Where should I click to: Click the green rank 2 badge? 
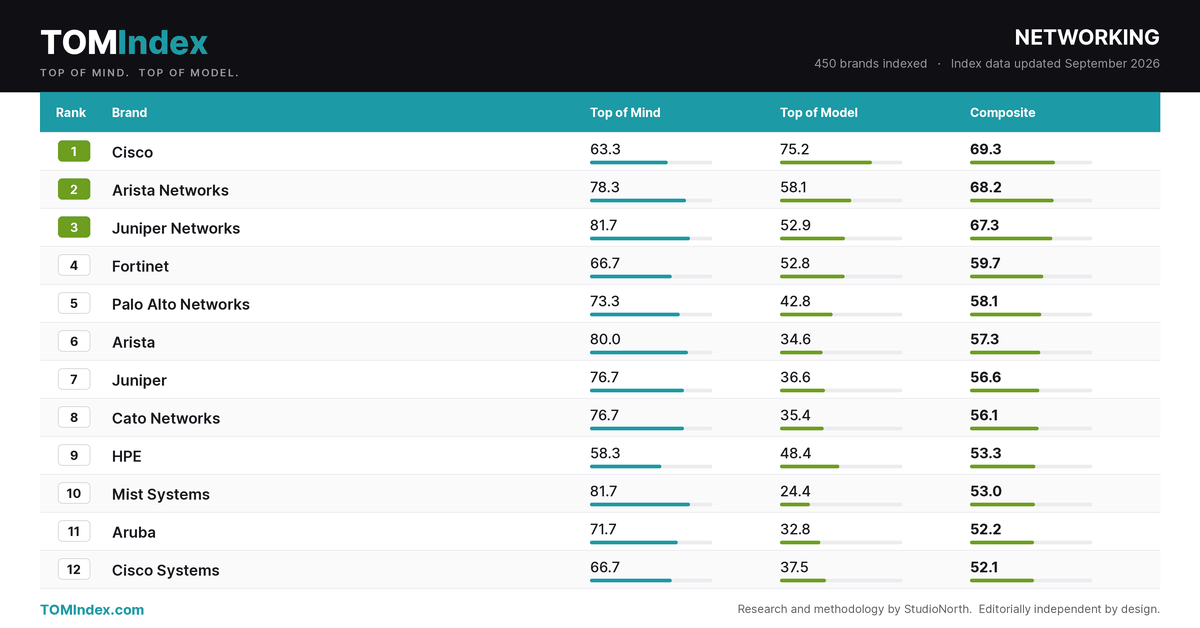(x=74, y=190)
